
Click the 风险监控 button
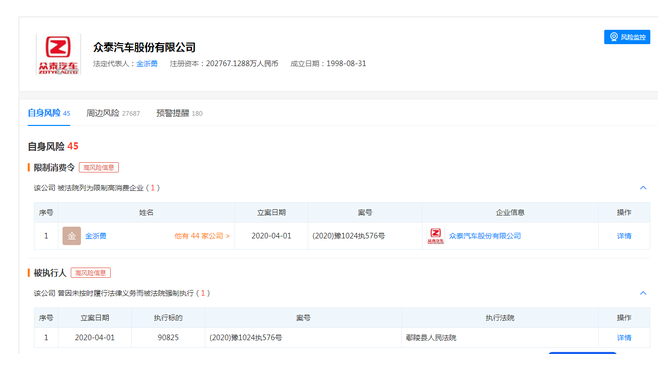click(627, 37)
